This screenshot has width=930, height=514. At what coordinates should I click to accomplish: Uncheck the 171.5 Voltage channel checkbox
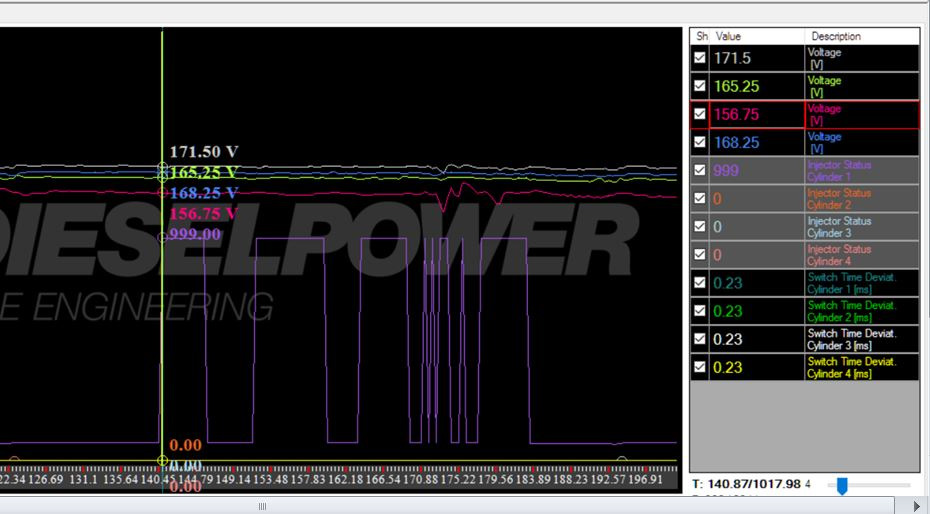(700, 58)
